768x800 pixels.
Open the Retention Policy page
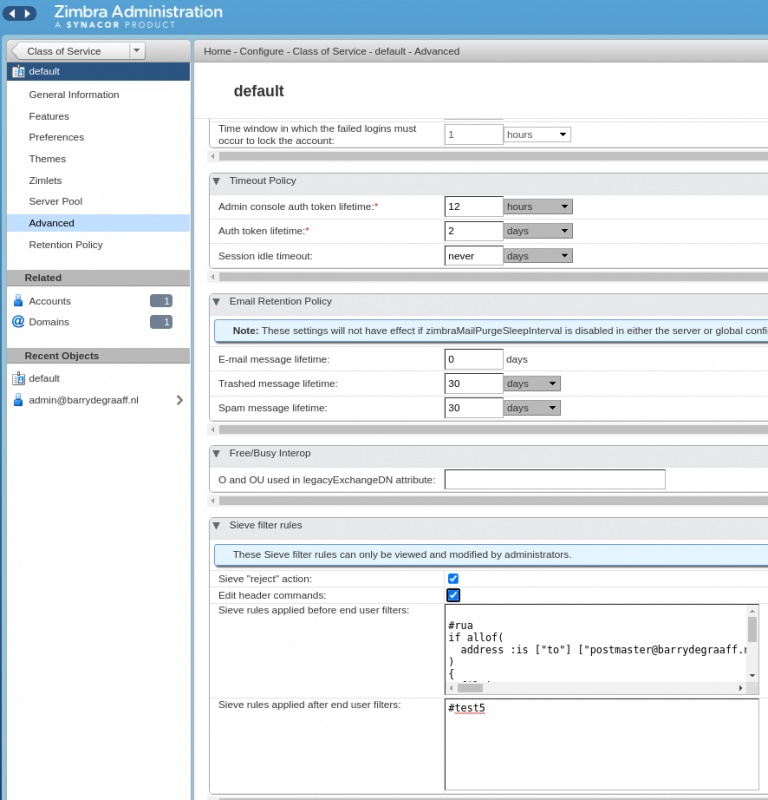65,245
